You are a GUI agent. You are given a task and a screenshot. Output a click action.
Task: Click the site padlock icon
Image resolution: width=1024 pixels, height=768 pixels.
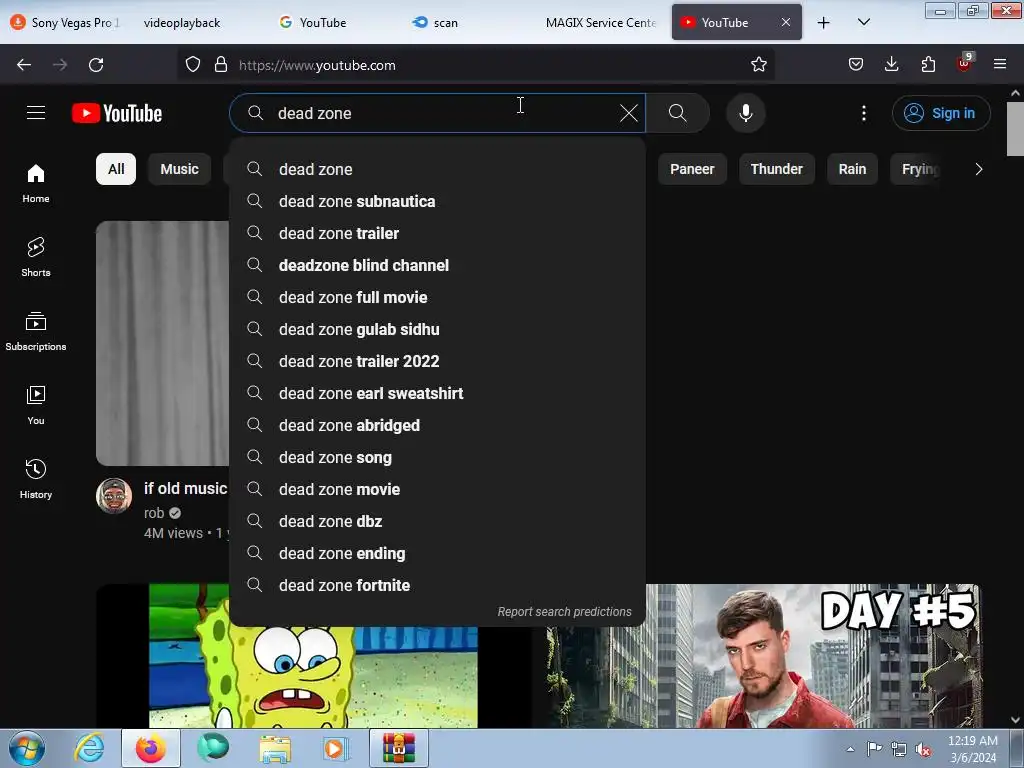point(221,65)
